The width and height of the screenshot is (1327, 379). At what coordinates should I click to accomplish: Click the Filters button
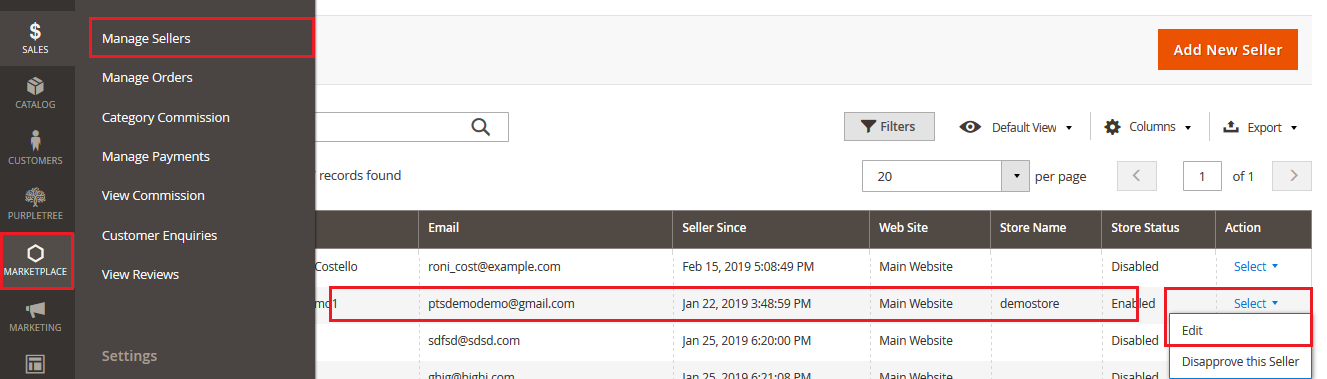889,127
